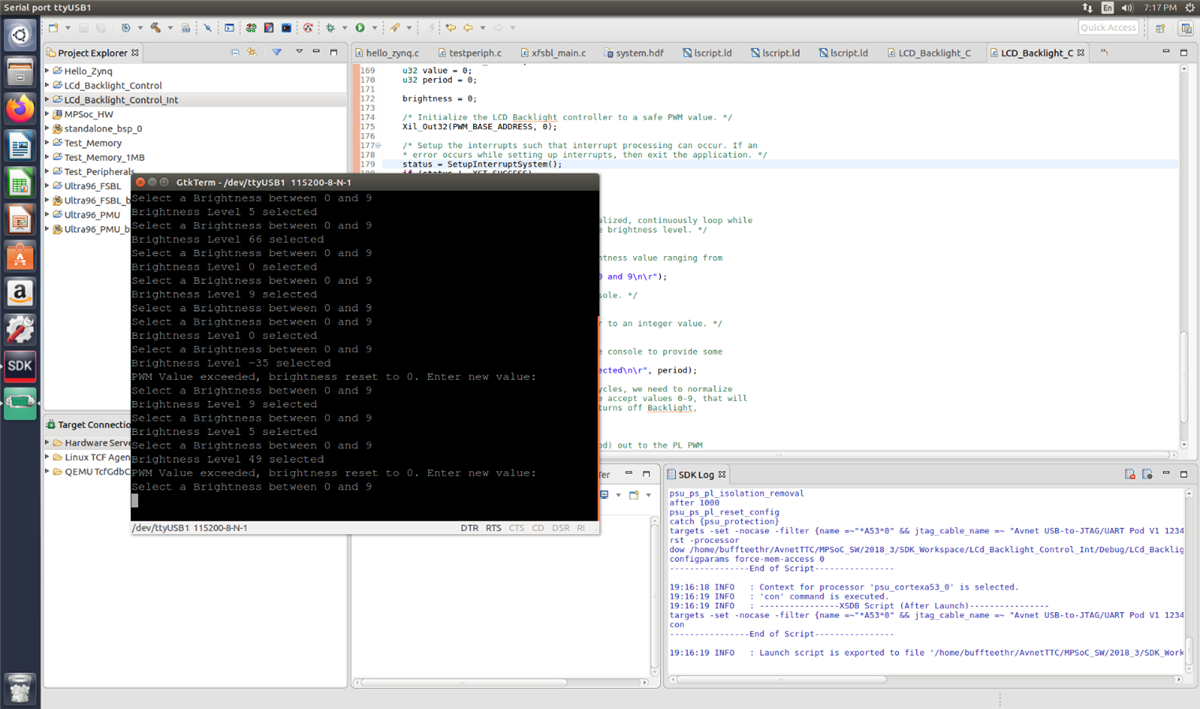Launch Firefox from the dock

click(20, 108)
